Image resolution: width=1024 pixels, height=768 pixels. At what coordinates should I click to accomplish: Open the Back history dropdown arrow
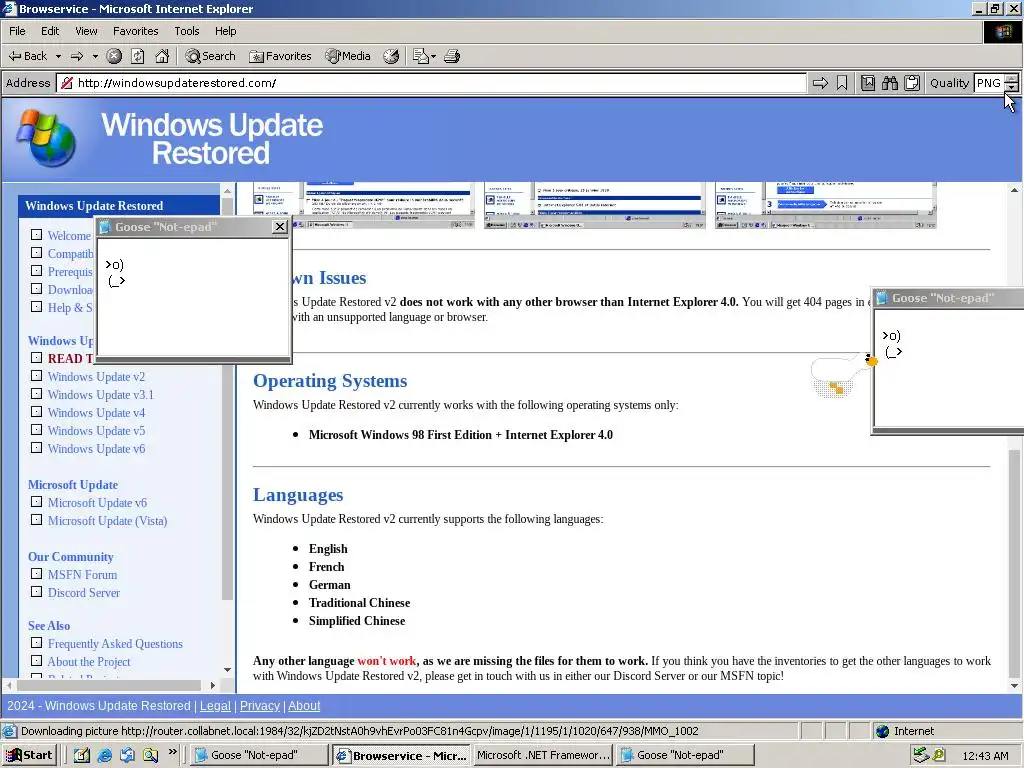tap(58, 56)
